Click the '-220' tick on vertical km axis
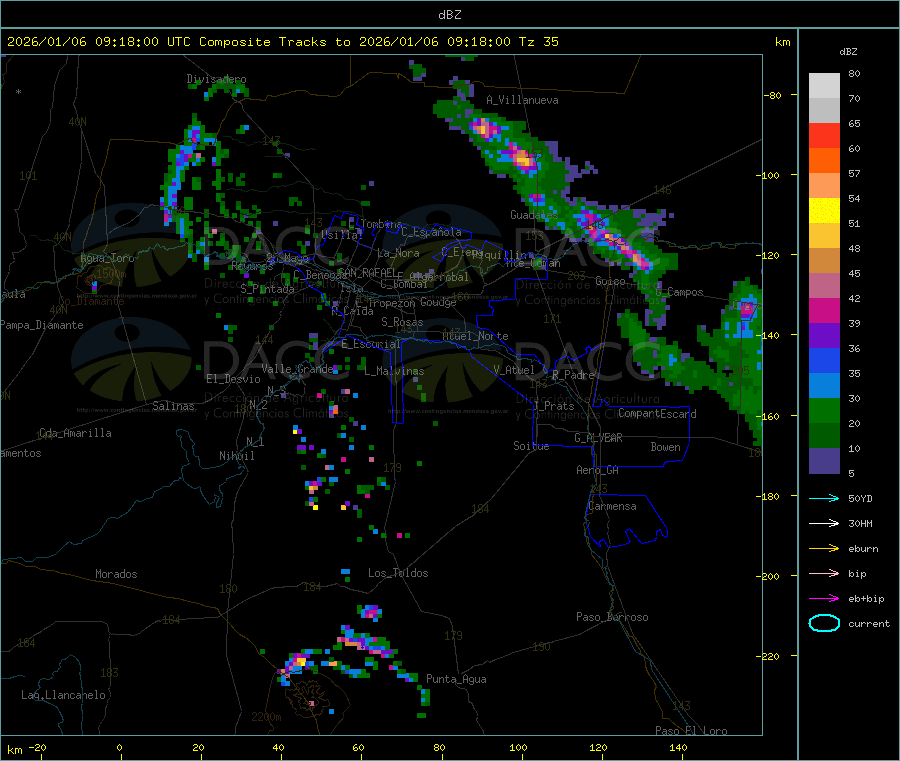Image resolution: width=900 pixels, height=761 pixels. point(769,656)
